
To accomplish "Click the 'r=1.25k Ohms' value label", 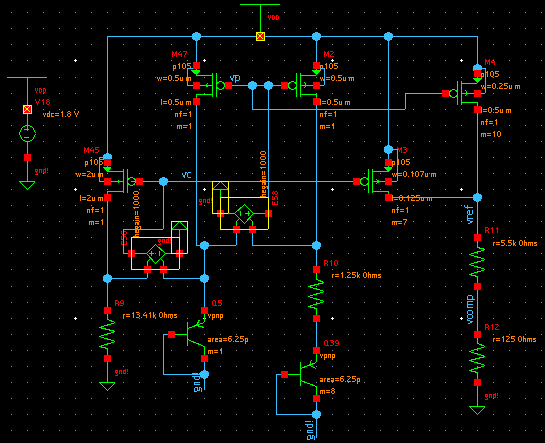I will pos(356,275).
